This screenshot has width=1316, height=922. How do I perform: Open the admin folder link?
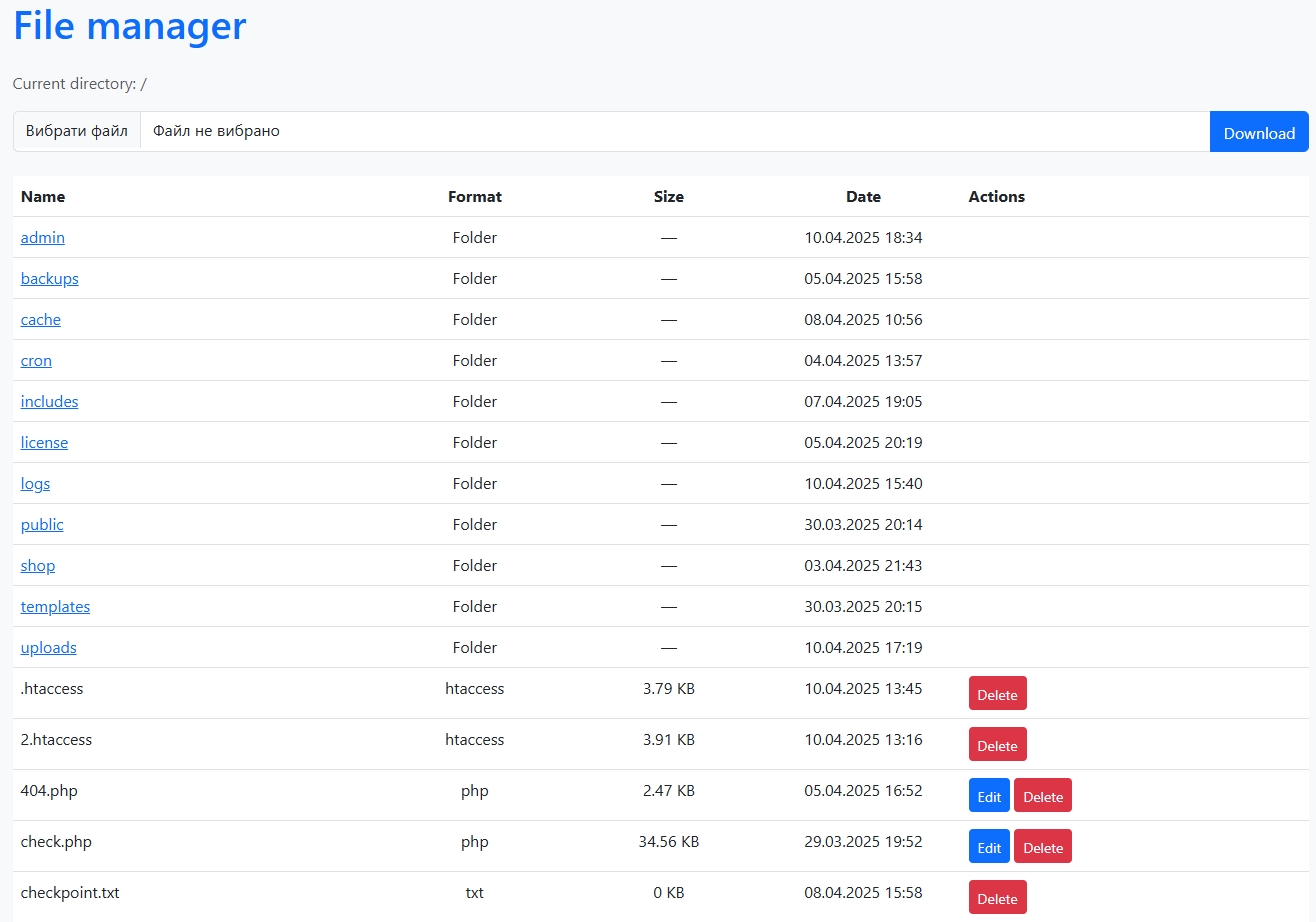tap(42, 238)
